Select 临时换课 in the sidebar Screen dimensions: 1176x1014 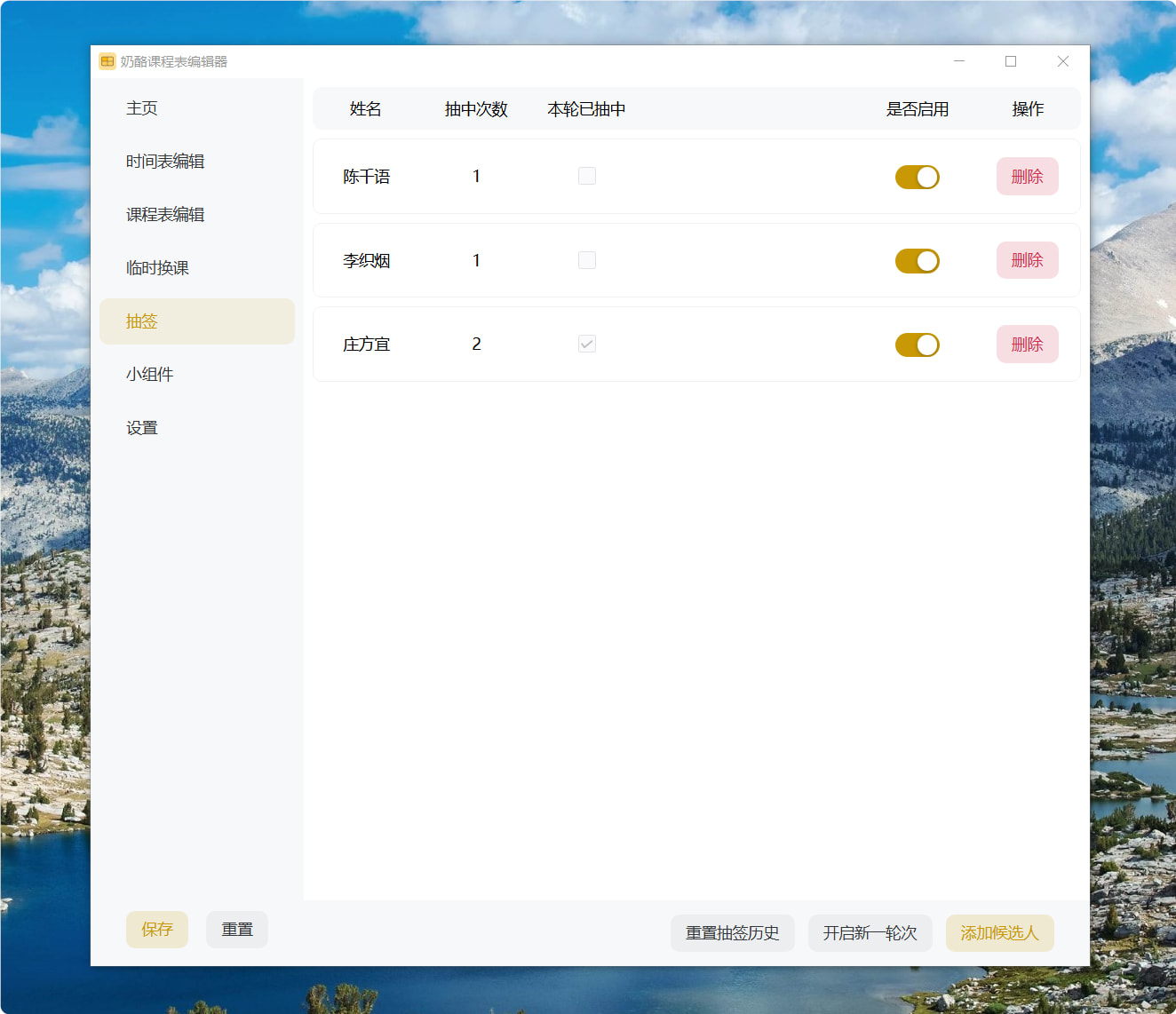(197, 268)
